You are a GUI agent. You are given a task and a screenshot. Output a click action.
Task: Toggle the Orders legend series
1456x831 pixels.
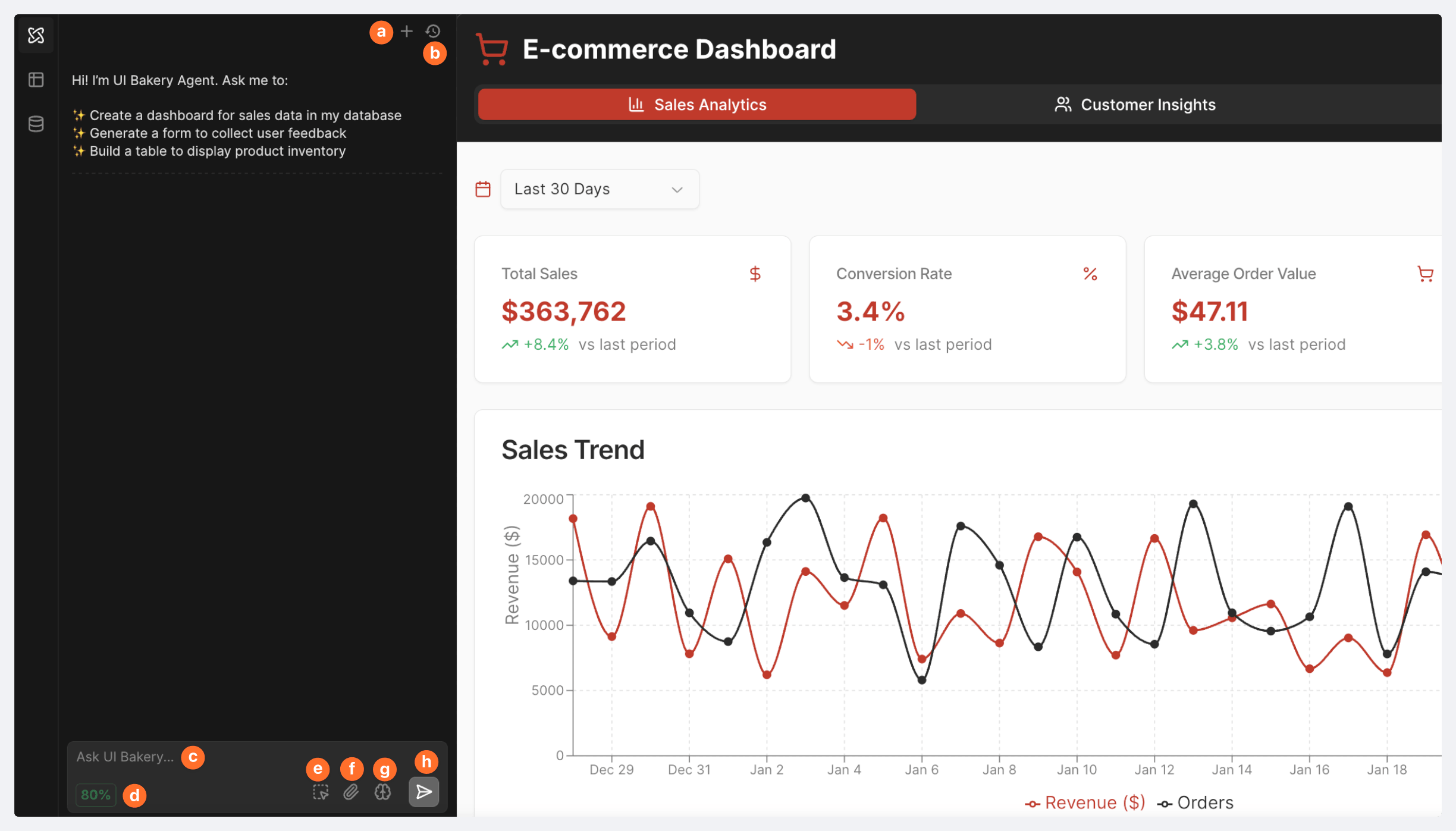coord(1195,803)
